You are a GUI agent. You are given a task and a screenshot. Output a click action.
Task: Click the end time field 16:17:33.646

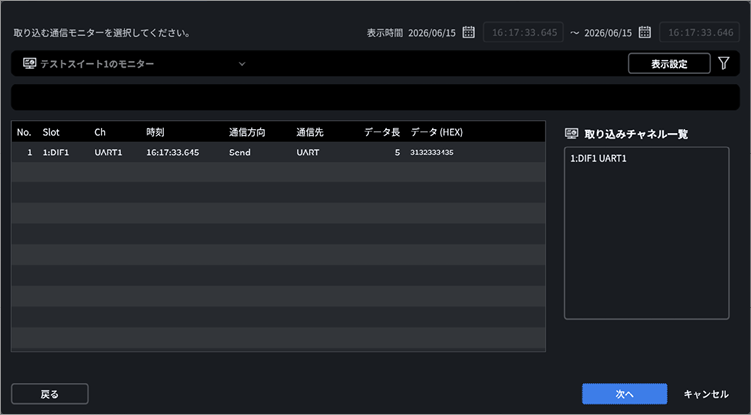[700, 33]
